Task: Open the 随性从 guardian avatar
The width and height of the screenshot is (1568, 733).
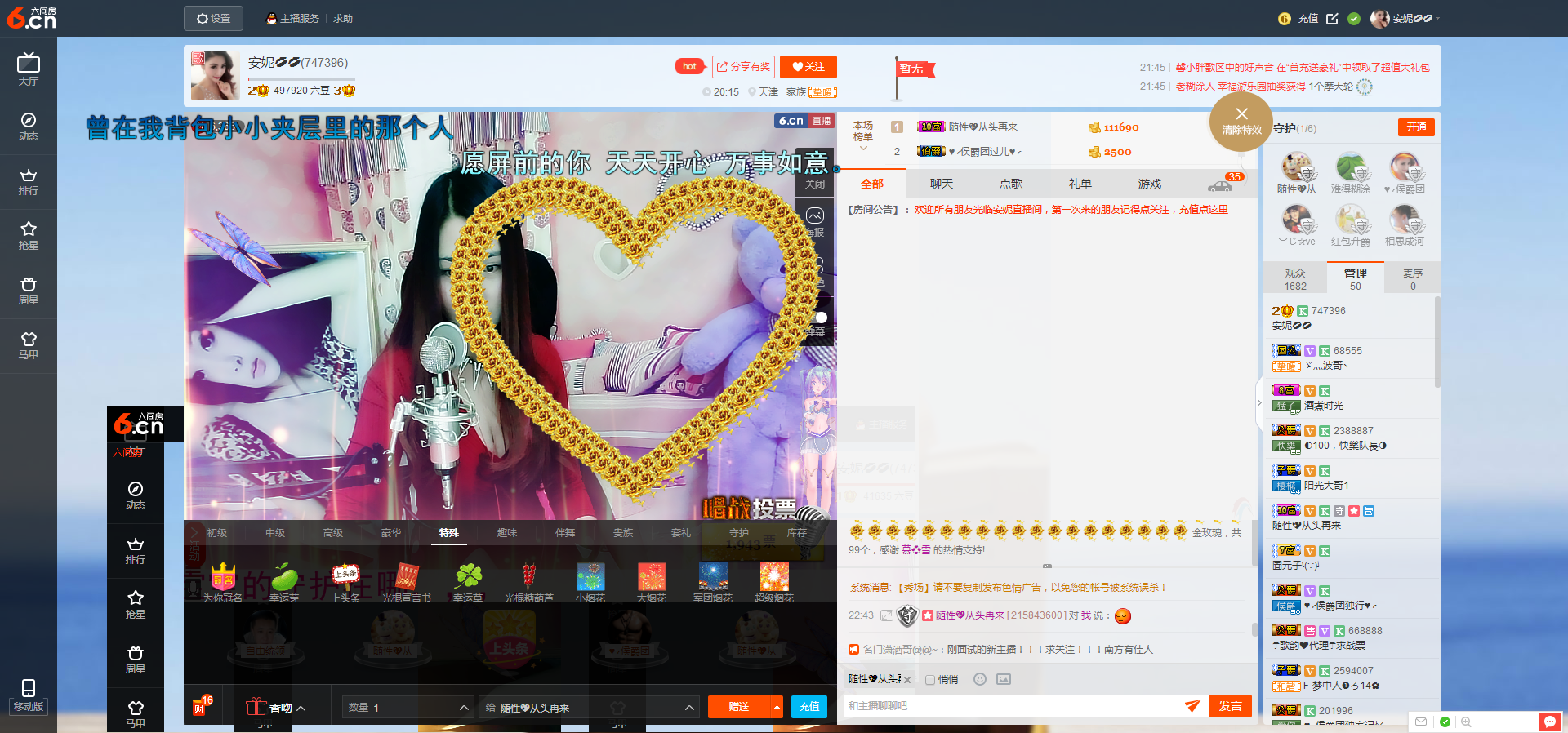Action: [1296, 167]
